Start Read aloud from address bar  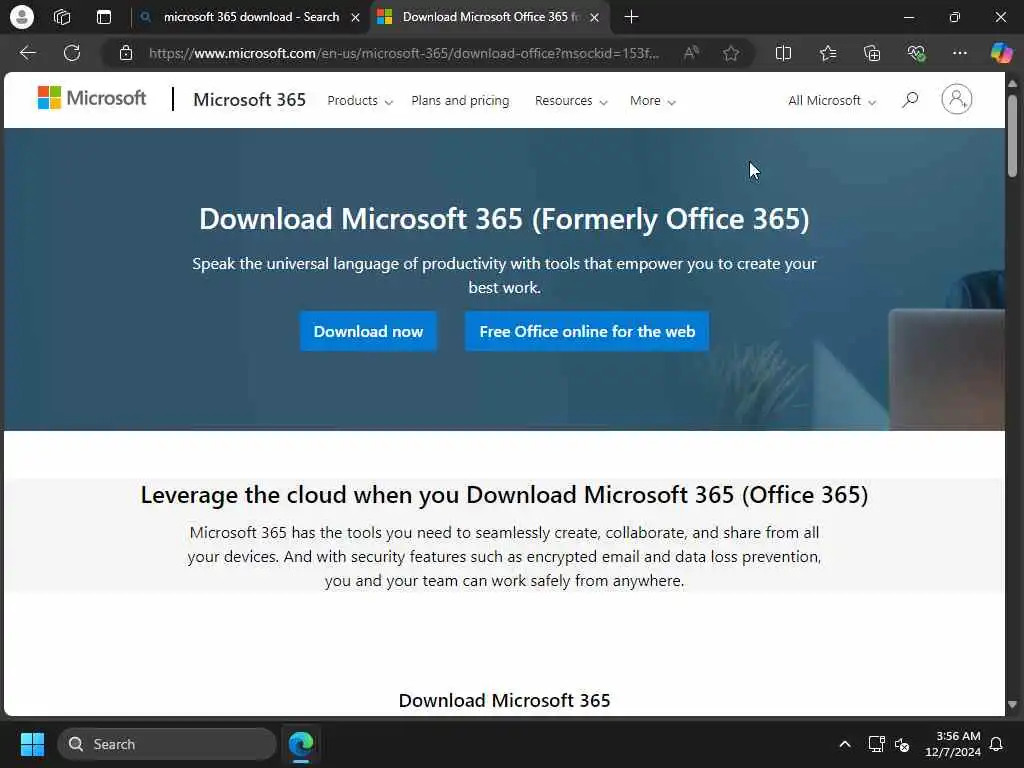[x=691, y=53]
